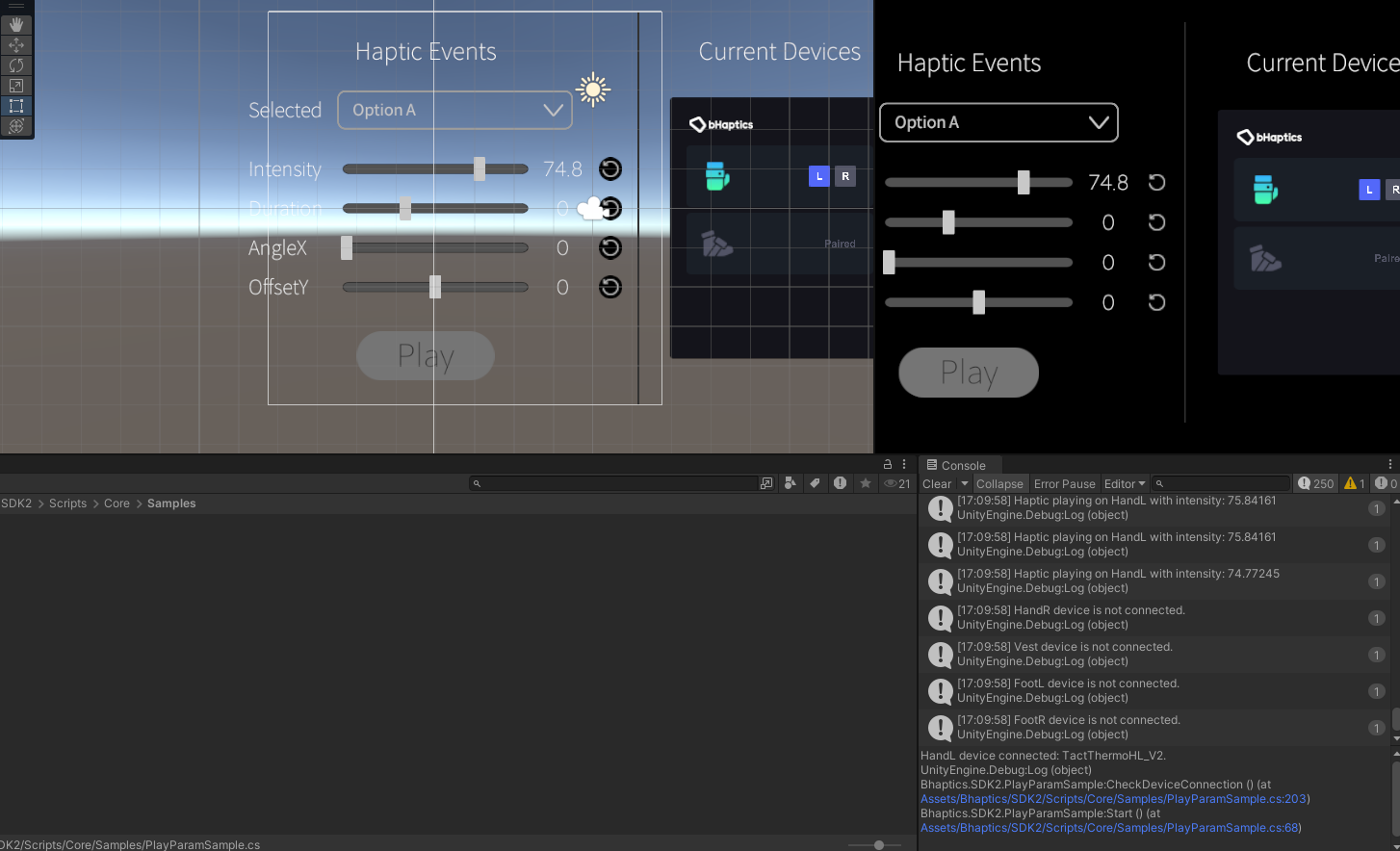Click Play button in Game view
Viewport: 1400px width, 851px height.
tap(969, 373)
